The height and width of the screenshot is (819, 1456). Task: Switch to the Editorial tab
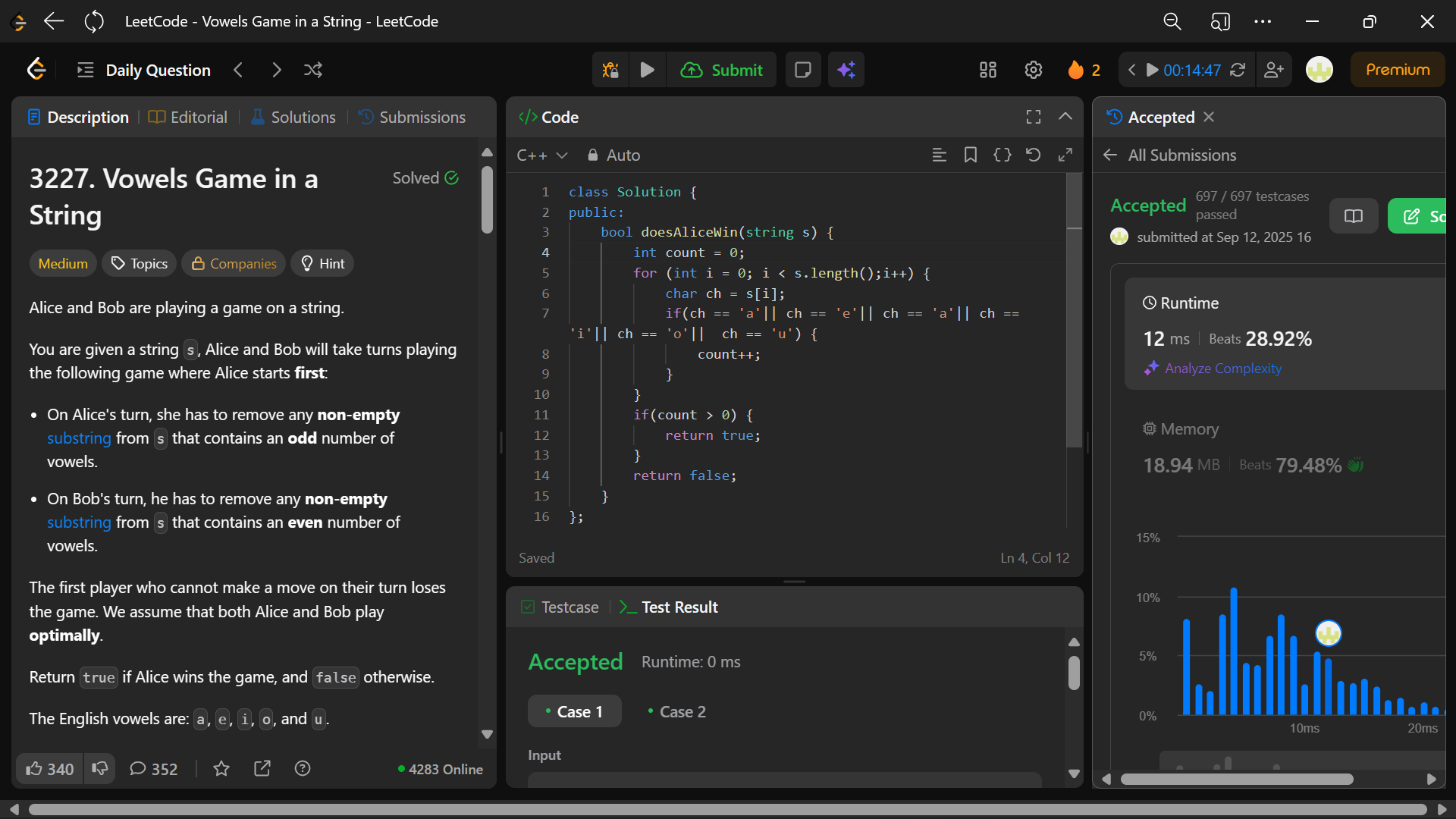coord(188,117)
